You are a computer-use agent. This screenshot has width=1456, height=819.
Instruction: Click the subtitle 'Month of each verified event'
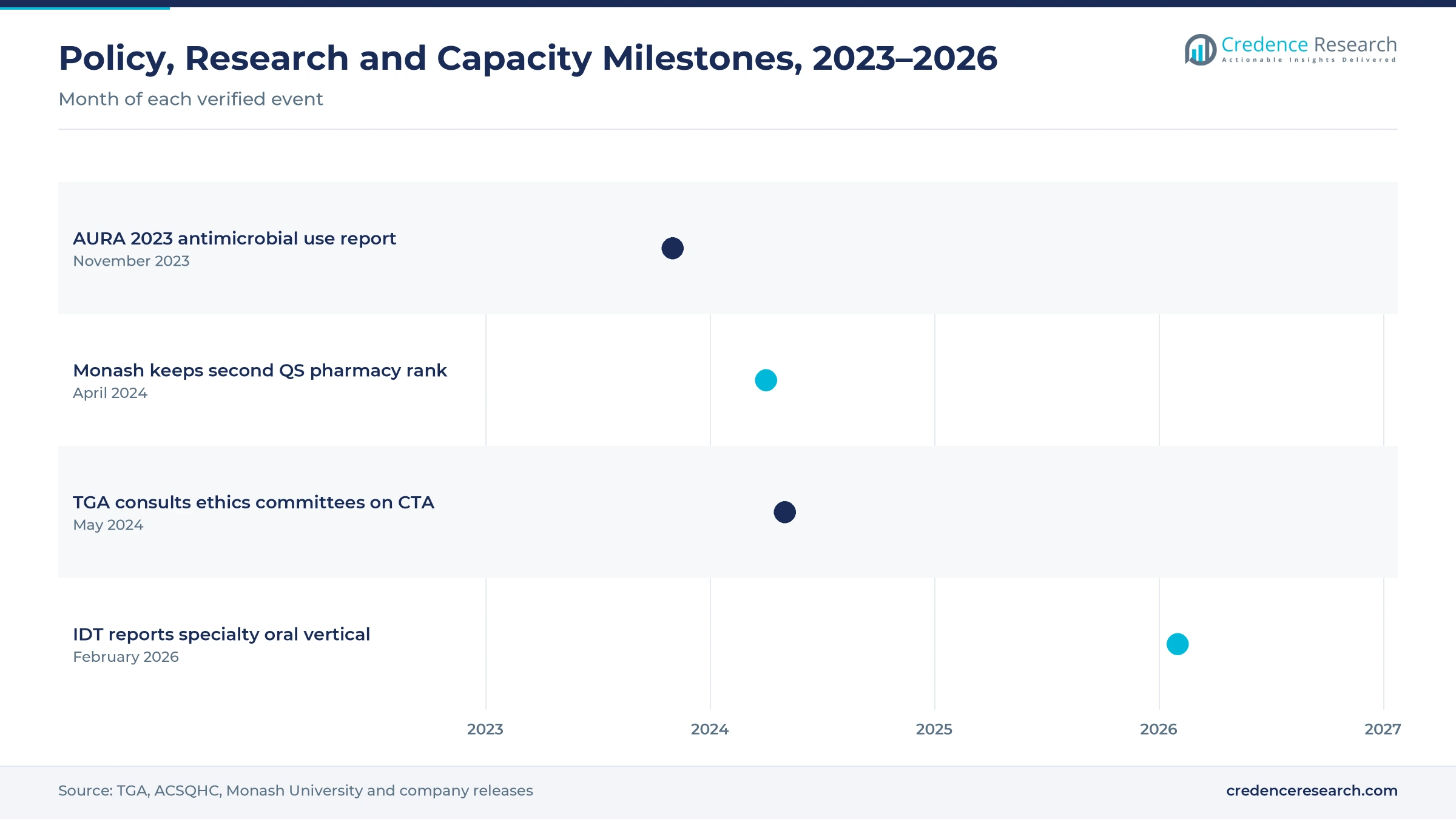(190, 99)
